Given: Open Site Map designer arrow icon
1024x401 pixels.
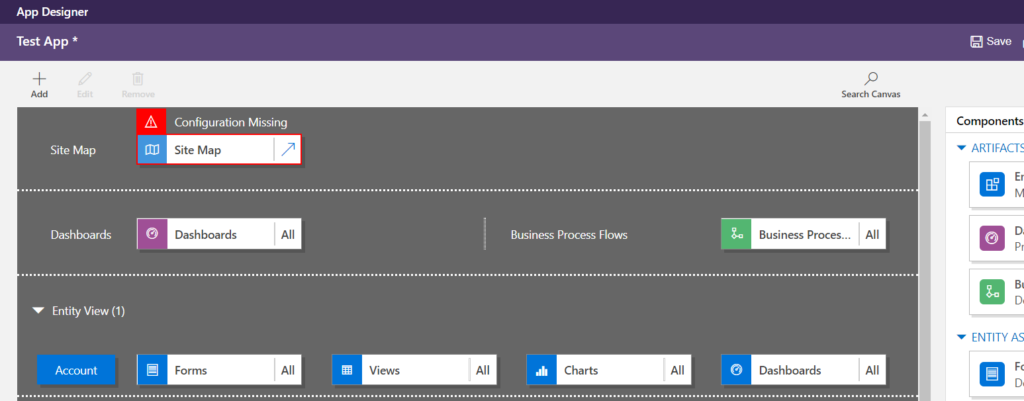Looking at the screenshot, I should [287, 150].
